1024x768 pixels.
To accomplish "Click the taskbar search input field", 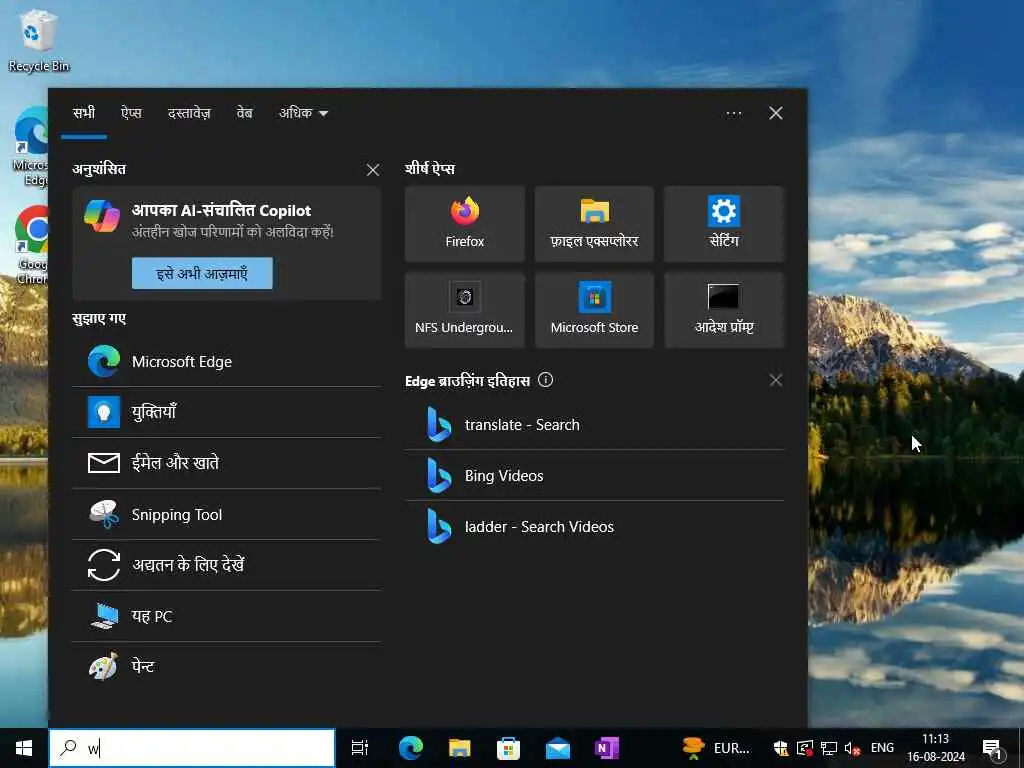I will [192, 748].
